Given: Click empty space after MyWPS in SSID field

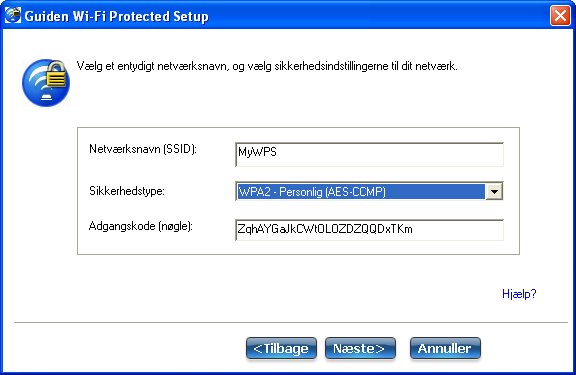Looking at the screenshot, I should point(389,155).
